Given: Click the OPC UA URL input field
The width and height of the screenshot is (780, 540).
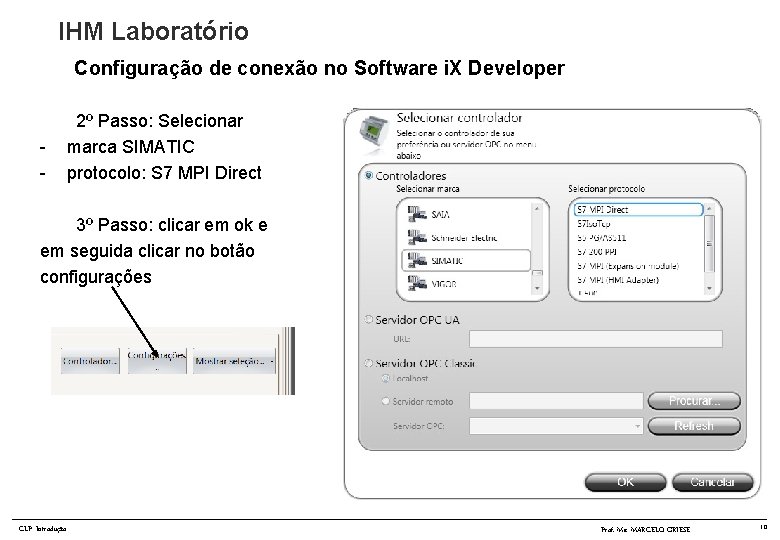Looking at the screenshot, I should click(595, 339).
